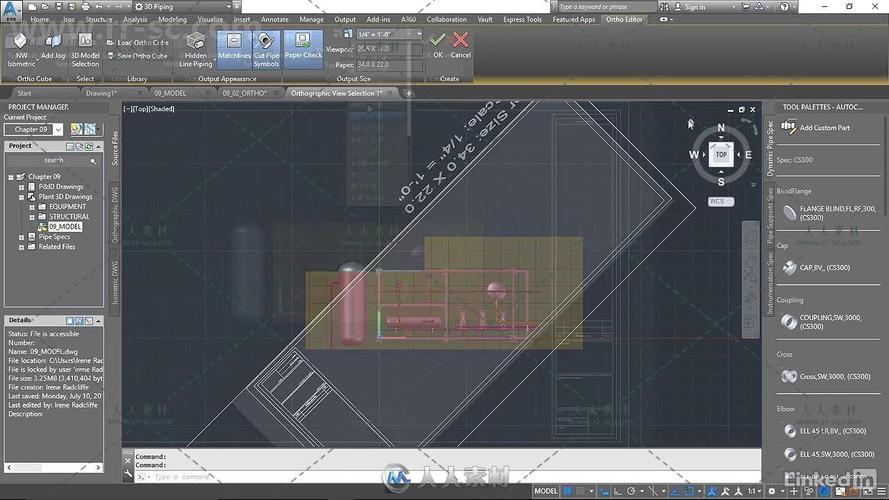Select the ELL 45,SW,3000, (CS300) palette item
889x500 pixels.
pos(829,454)
